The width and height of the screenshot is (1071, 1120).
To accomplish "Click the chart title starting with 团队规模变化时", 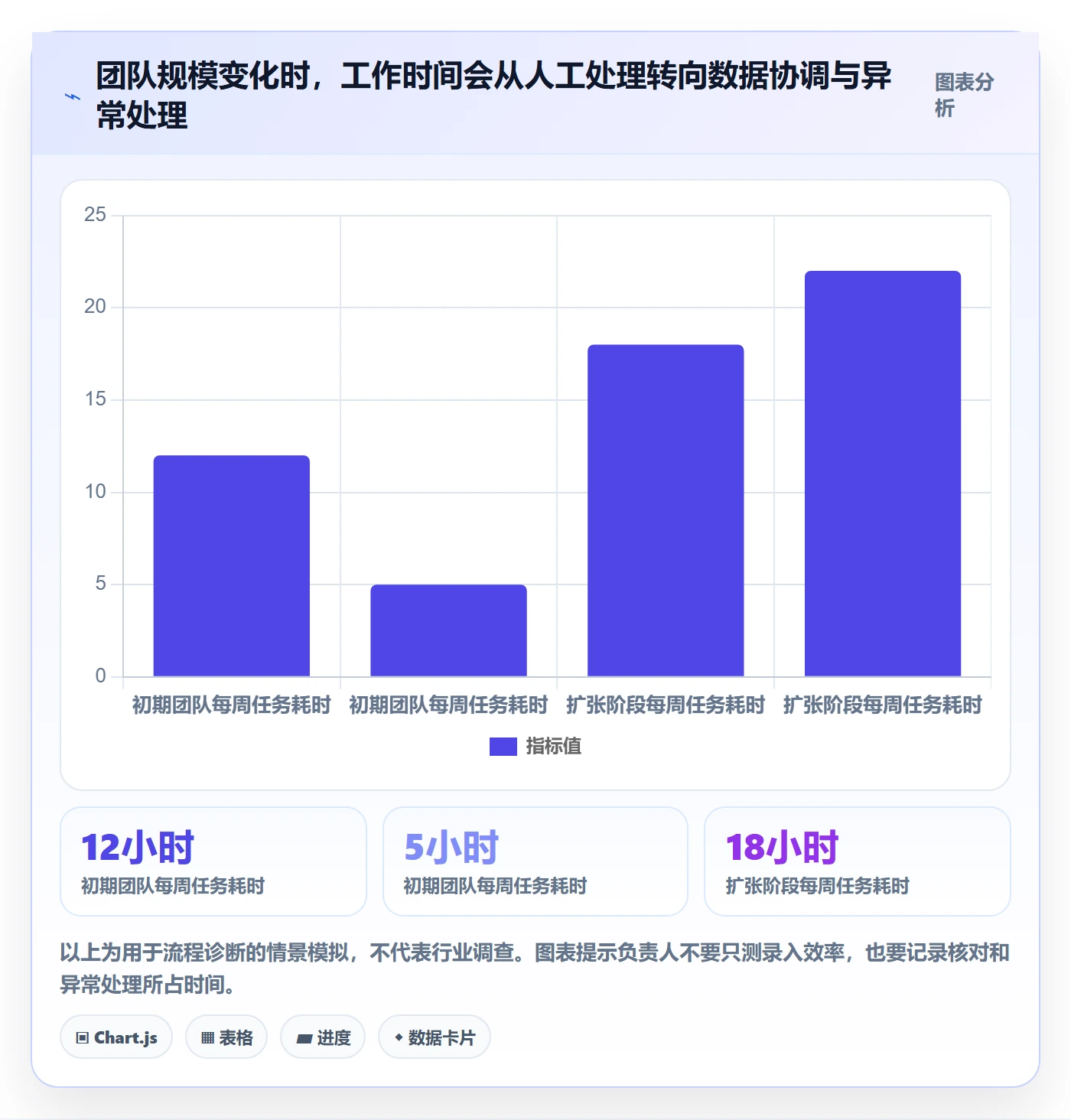I will pos(493,95).
